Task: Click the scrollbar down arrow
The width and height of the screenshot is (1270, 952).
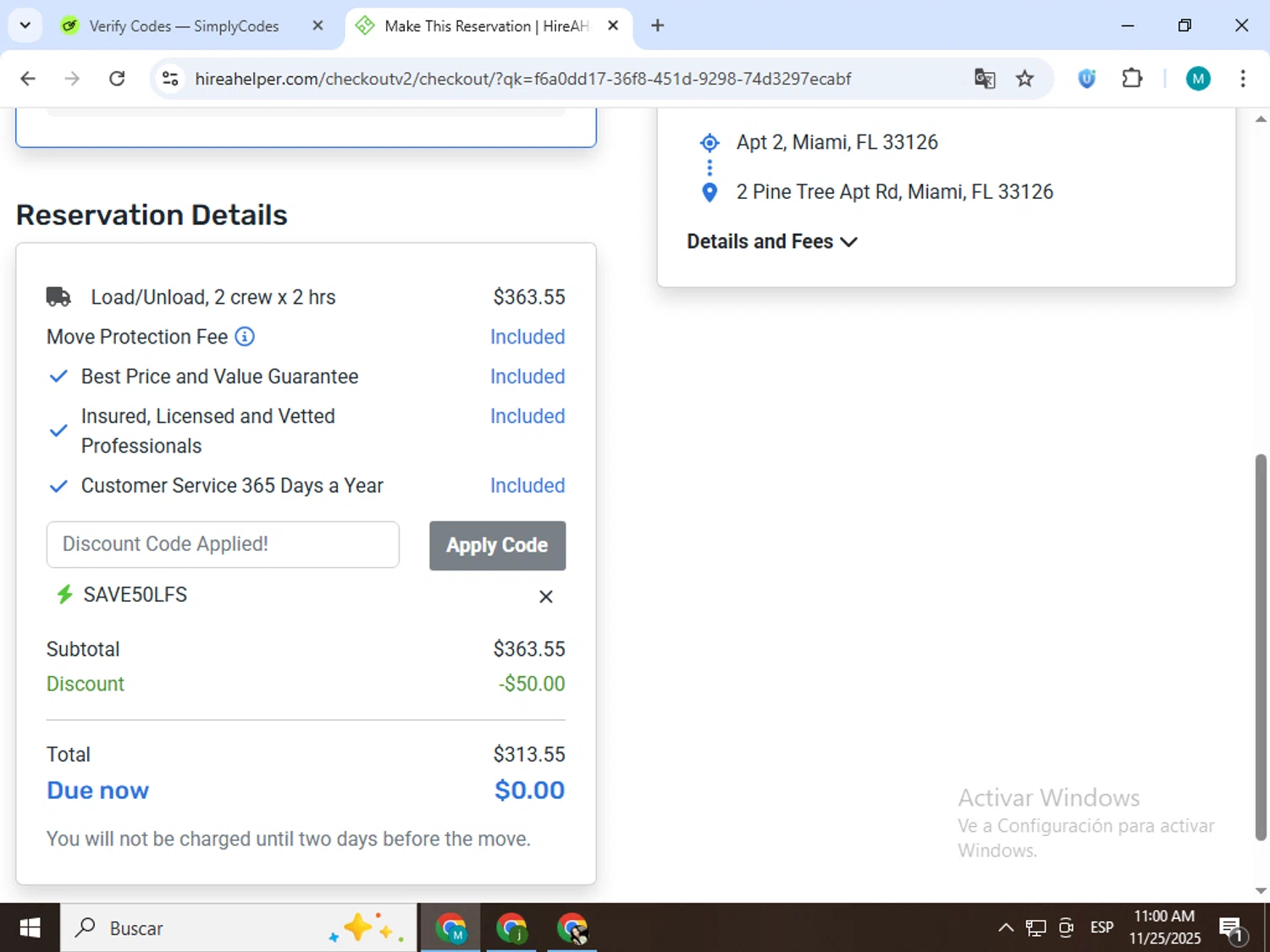Action: [1261, 890]
